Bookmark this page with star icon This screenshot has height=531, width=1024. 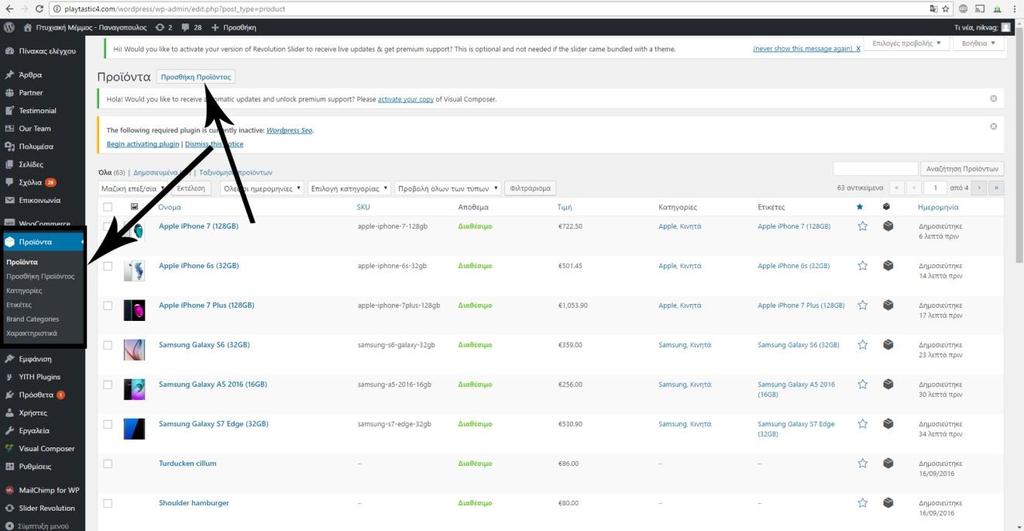point(946,8)
